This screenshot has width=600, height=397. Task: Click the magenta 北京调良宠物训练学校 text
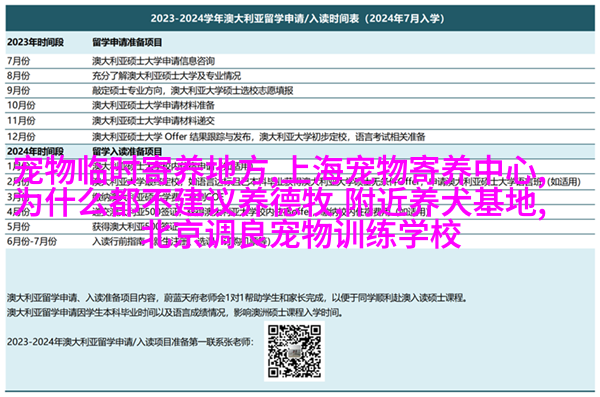pyautogui.click(x=302, y=234)
